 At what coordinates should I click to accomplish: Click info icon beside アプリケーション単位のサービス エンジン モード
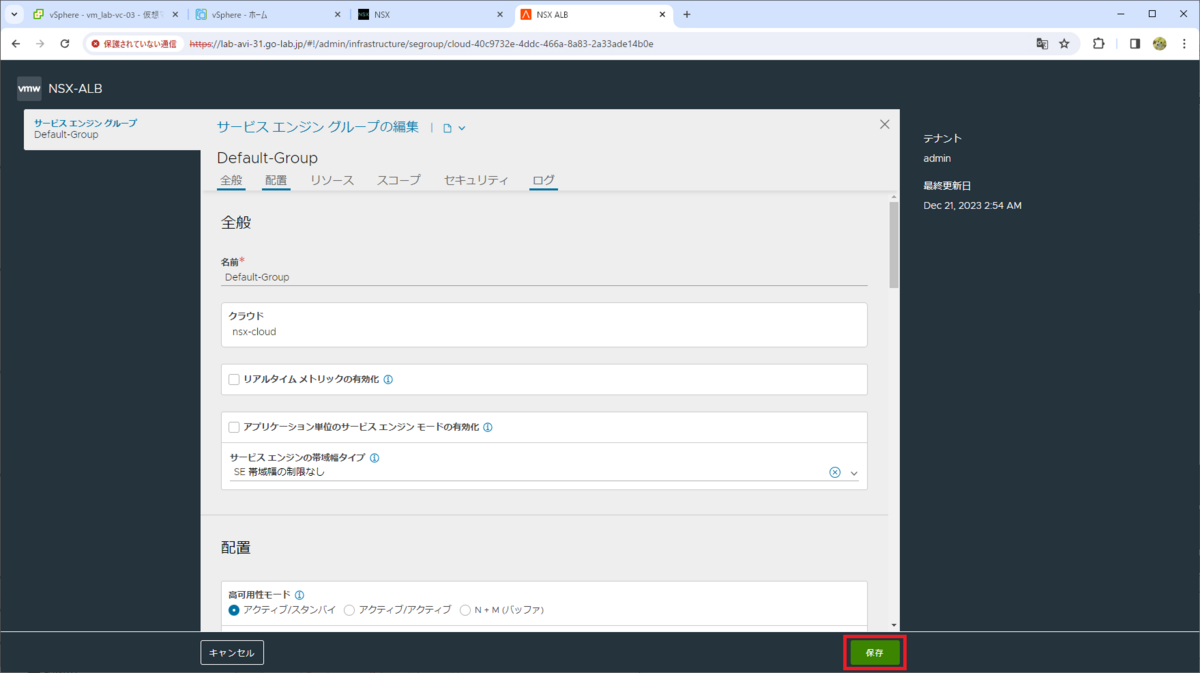[x=487, y=427]
